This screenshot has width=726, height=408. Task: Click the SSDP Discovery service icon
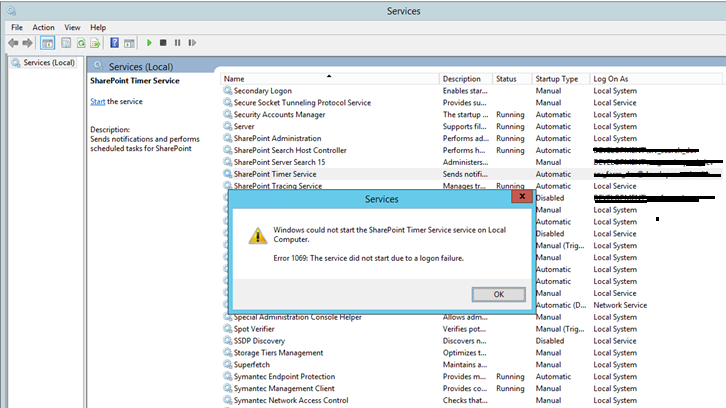click(227, 340)
